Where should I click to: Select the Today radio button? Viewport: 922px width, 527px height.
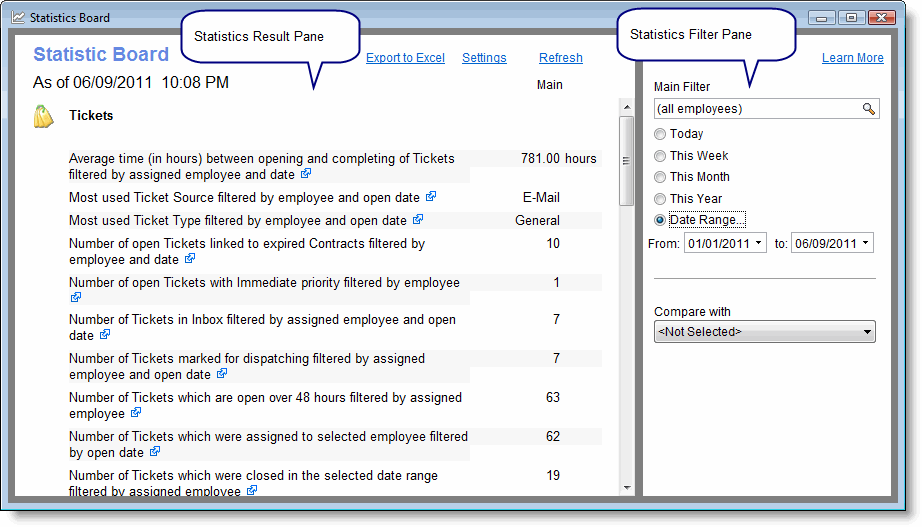(x=660, y=134)
